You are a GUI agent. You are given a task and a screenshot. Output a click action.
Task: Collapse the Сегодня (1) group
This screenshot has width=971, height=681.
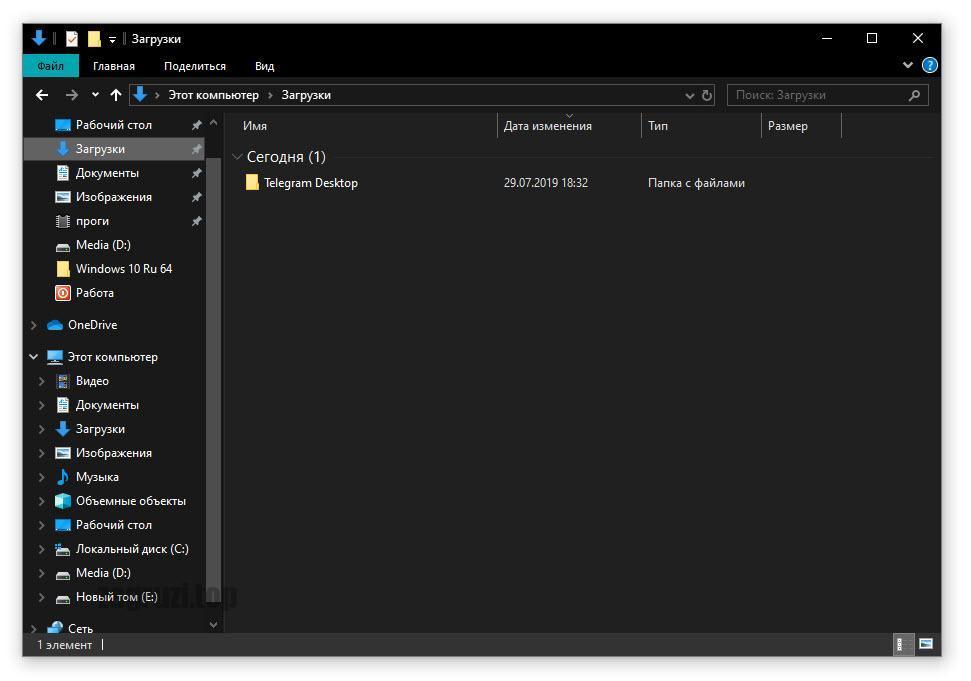click(237, 157)
